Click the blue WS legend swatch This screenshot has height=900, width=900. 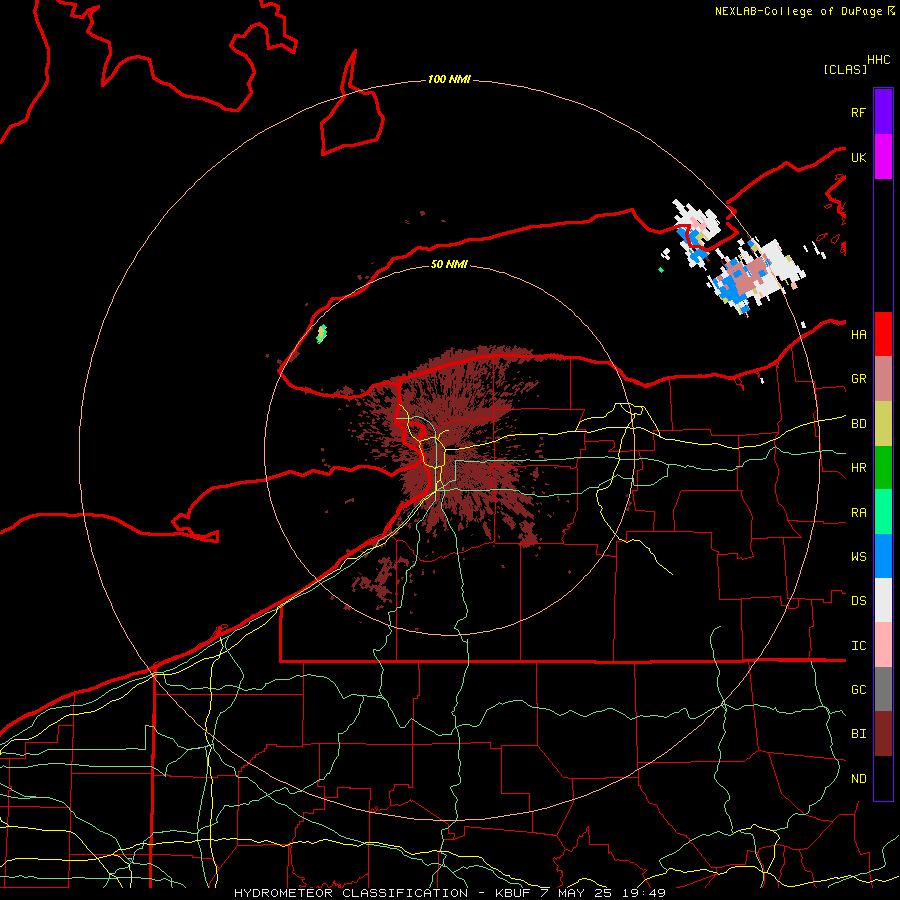click(883, 556)
